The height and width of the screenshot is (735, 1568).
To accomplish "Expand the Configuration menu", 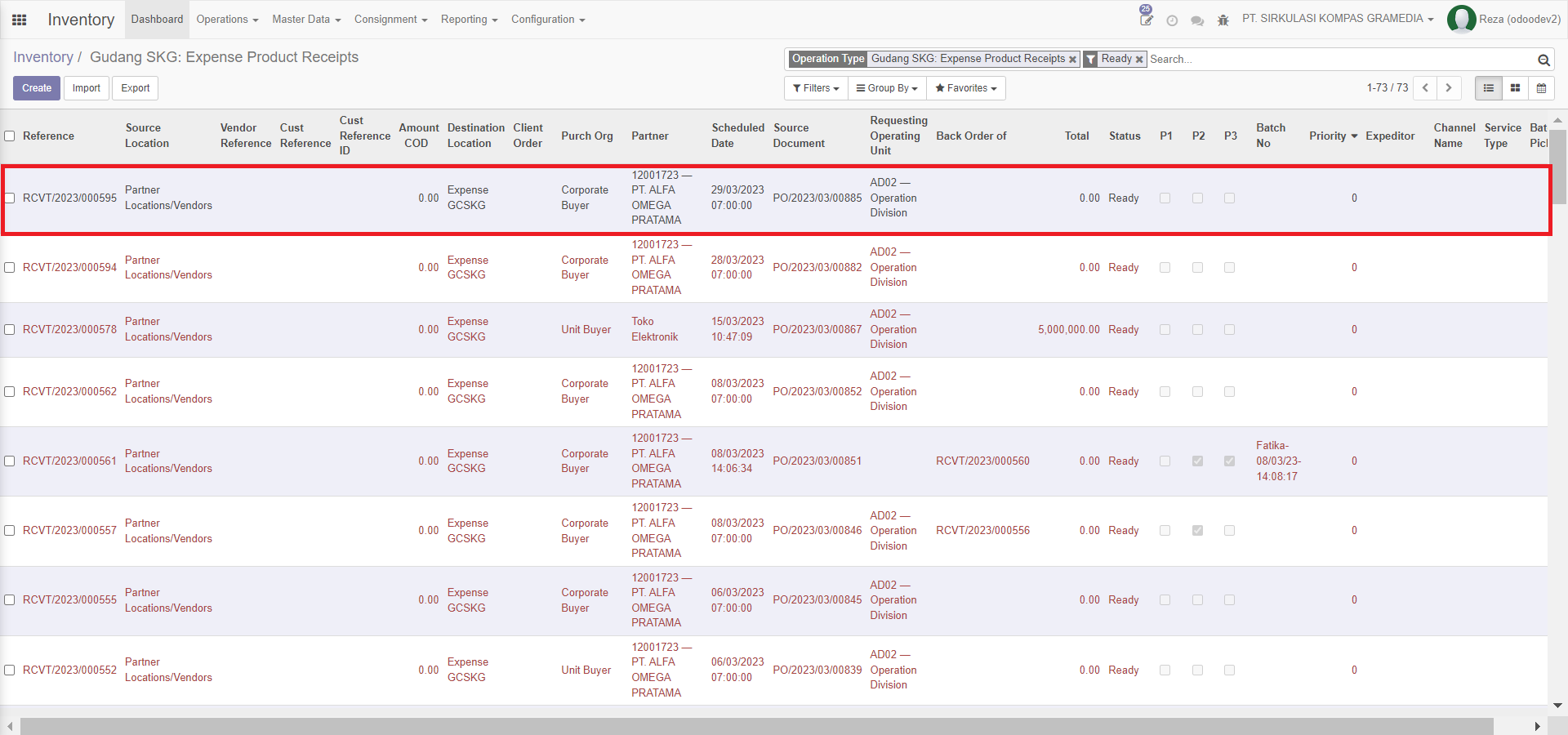I will (548, 20).
